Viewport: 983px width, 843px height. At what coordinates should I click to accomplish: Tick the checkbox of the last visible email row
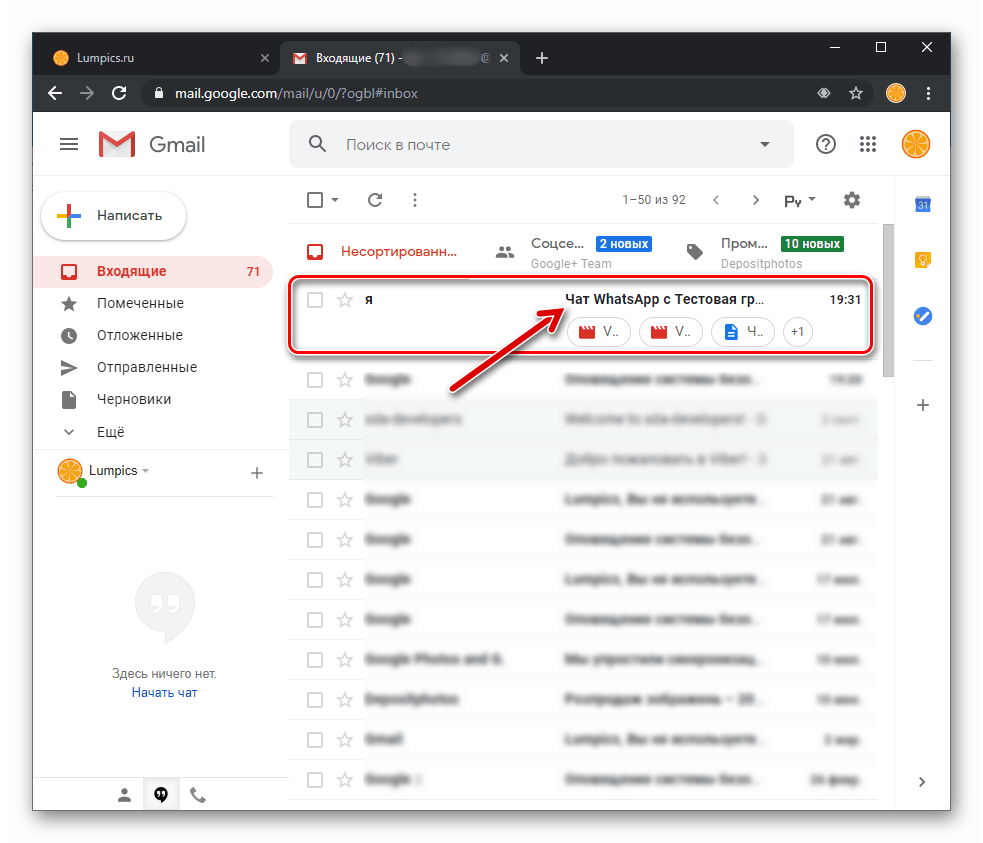[x=315, y=780]
